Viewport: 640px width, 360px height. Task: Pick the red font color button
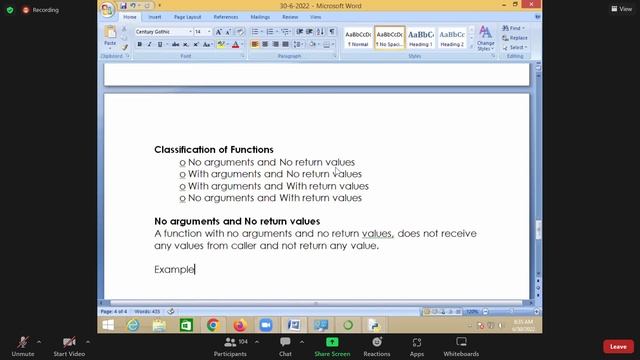236,44
